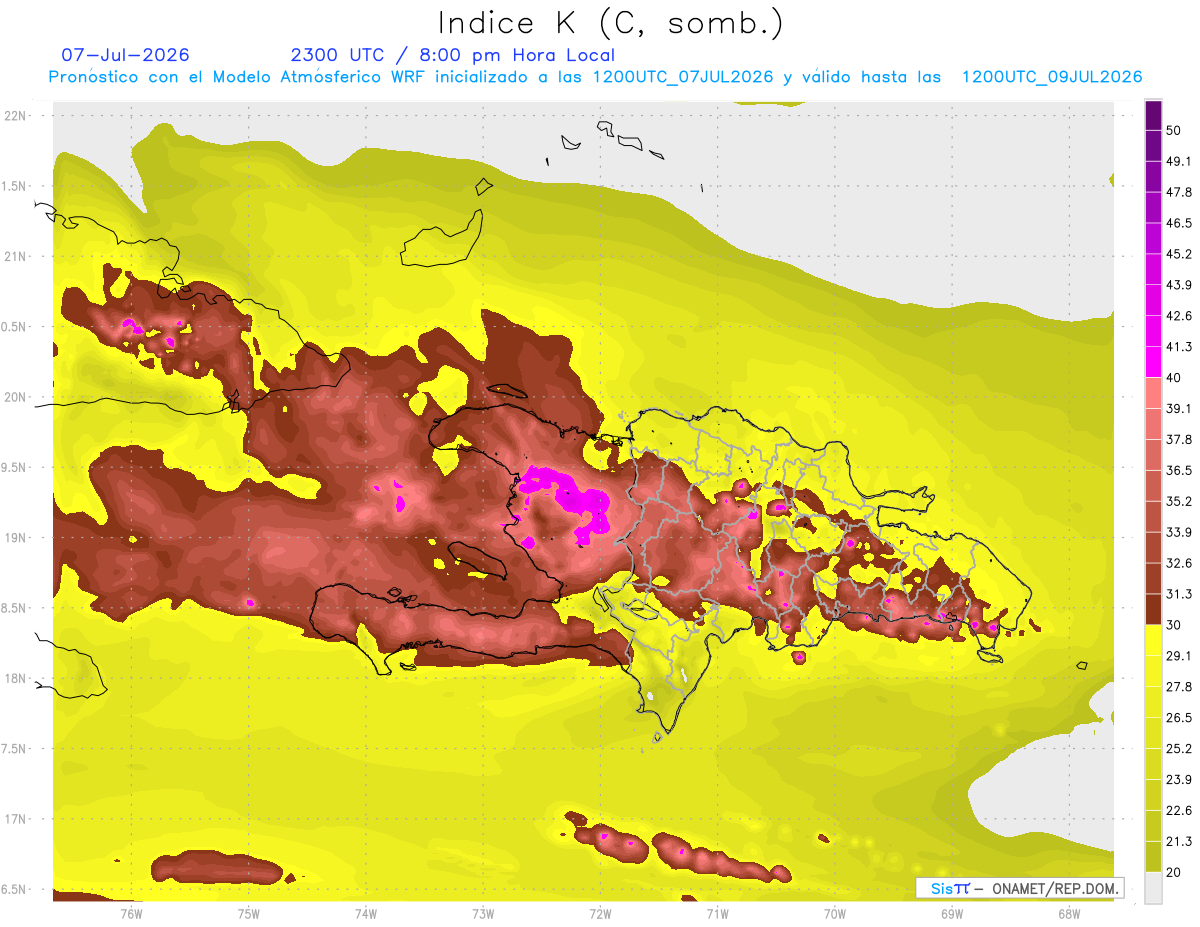Pick the bright yellow swatch between 29.1 and 30
Image resolution: width=1200 pixels, height=927 pixels.
1154,640
